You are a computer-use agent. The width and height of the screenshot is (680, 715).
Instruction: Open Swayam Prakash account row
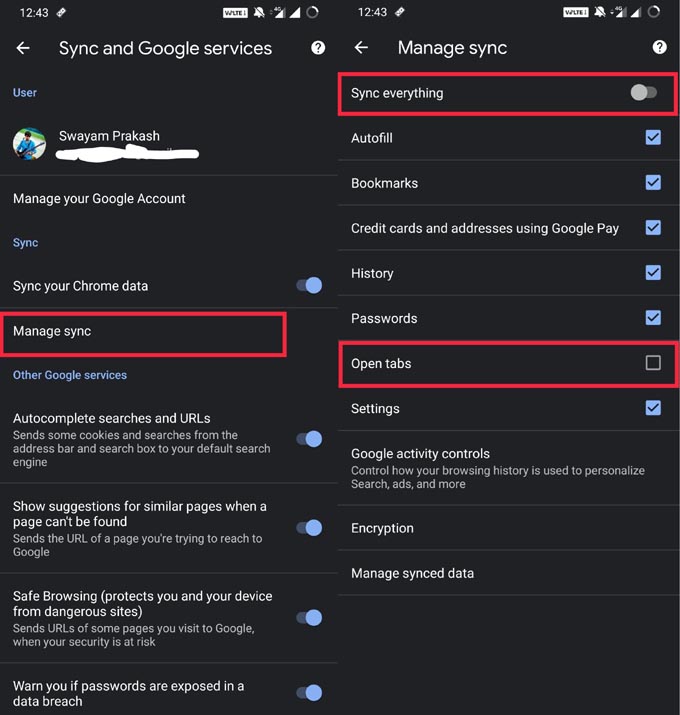[x=169, y=144]
